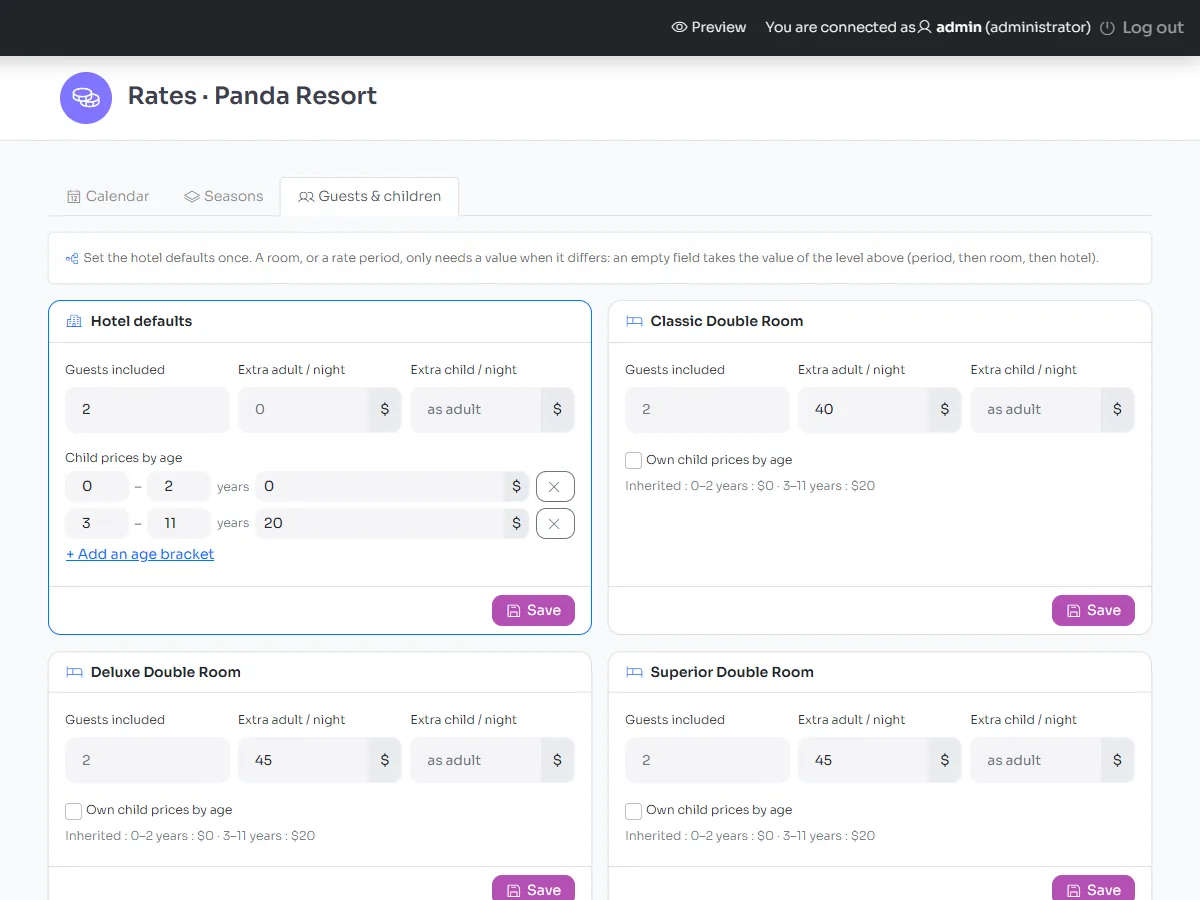
Task: Click Hotel defaults Extra child per night field
Action: click(476, 410)
